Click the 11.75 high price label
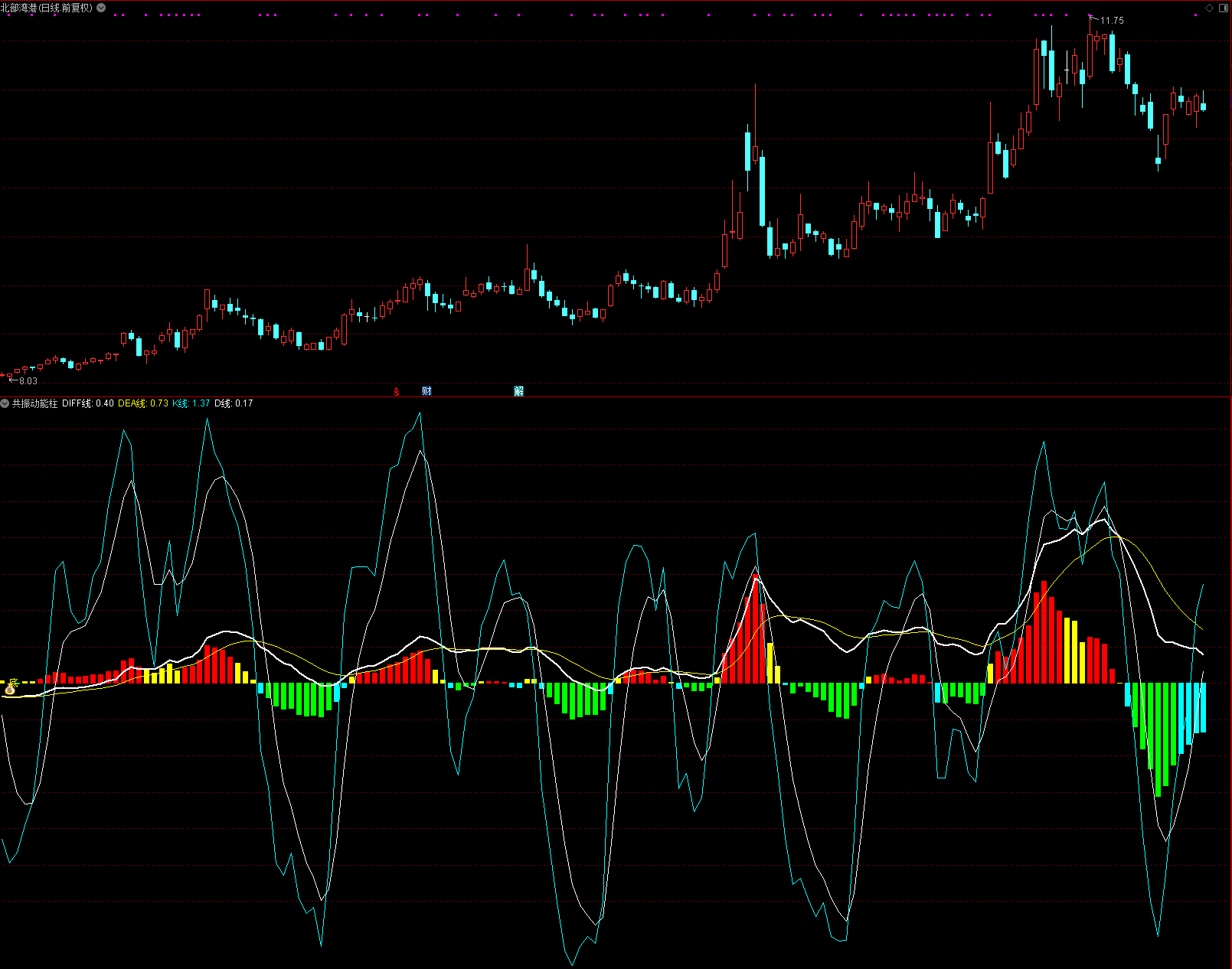The width and height of the screenshot is (1232, 969). tap(1112, 21)
